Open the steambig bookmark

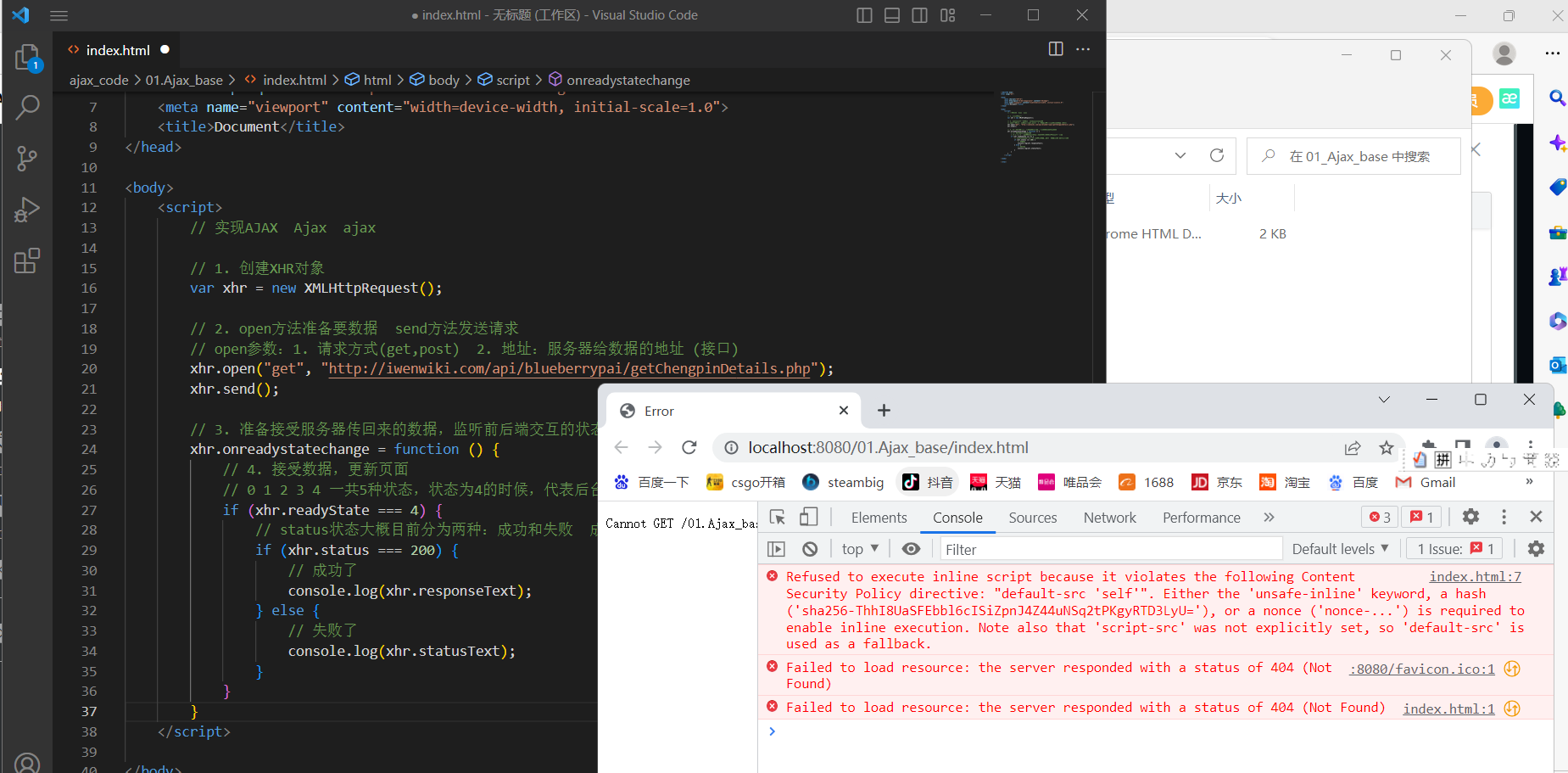(843, 482)
